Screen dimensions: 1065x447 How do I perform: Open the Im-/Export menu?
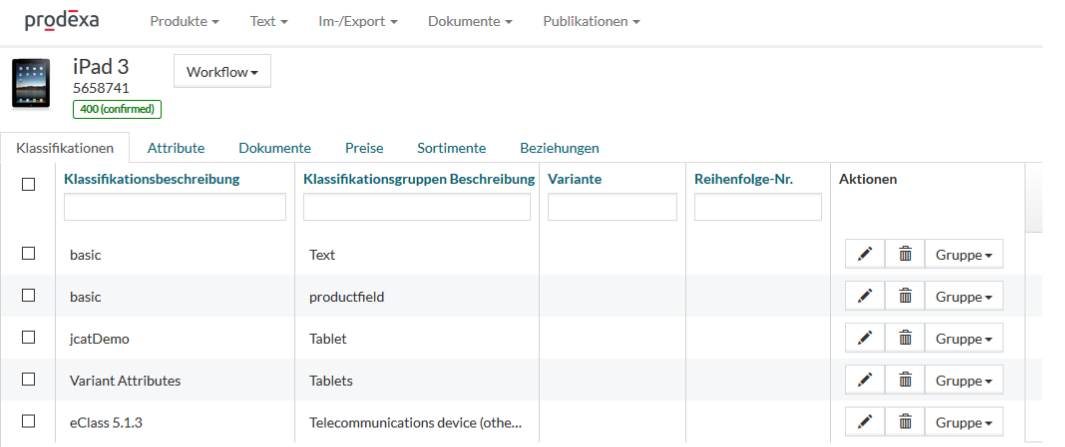358,21
